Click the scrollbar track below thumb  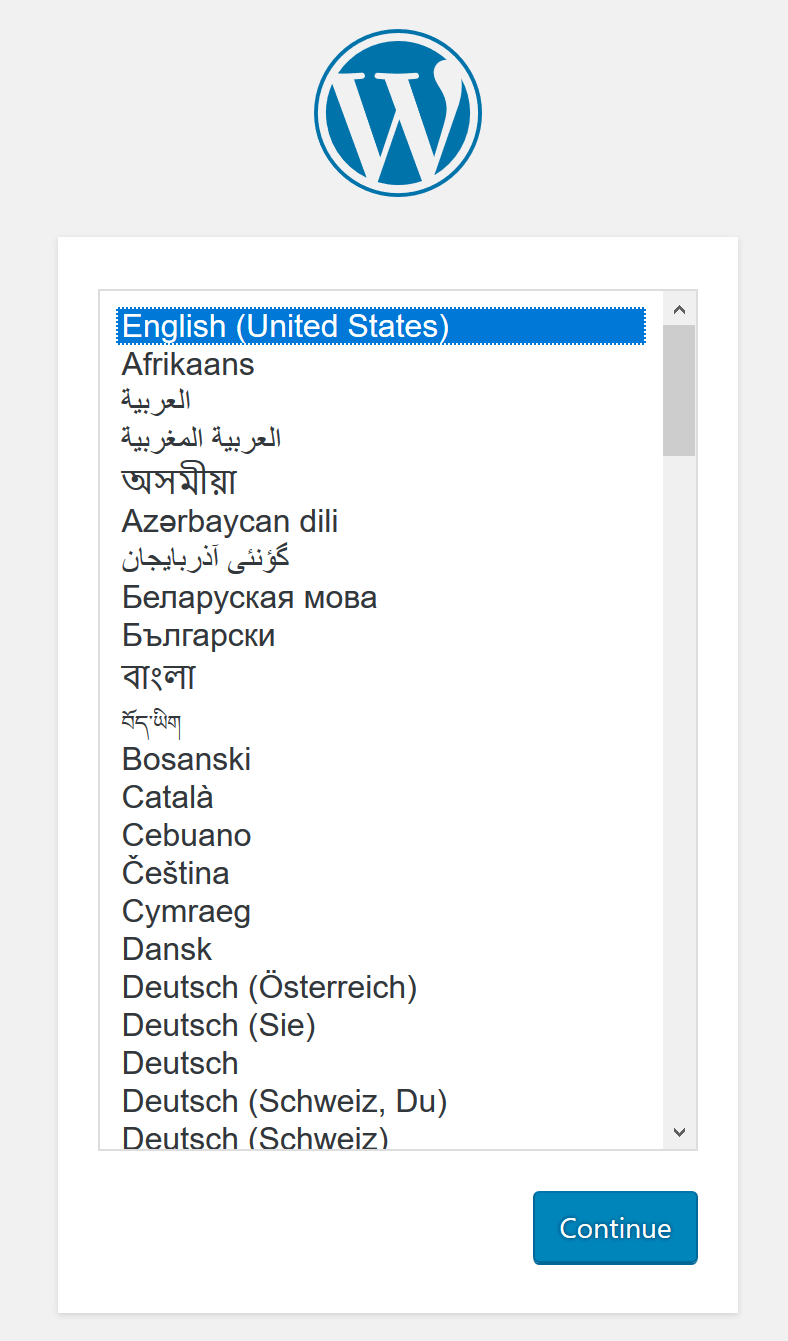point(680,786)
